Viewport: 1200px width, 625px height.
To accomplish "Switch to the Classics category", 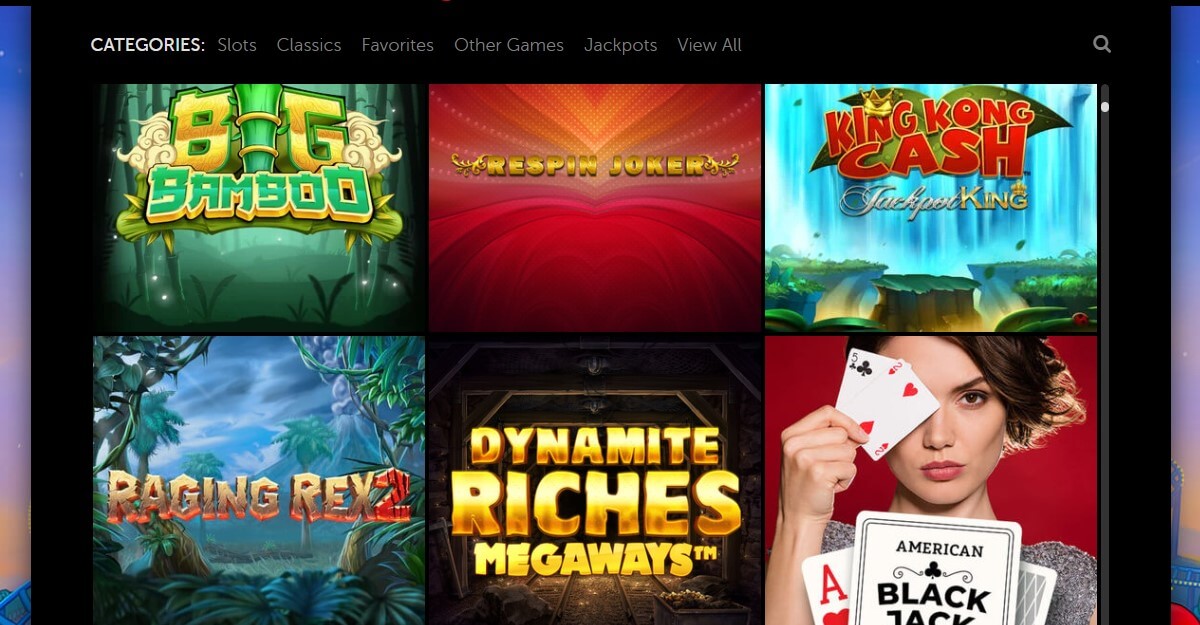I will [309, 45].
